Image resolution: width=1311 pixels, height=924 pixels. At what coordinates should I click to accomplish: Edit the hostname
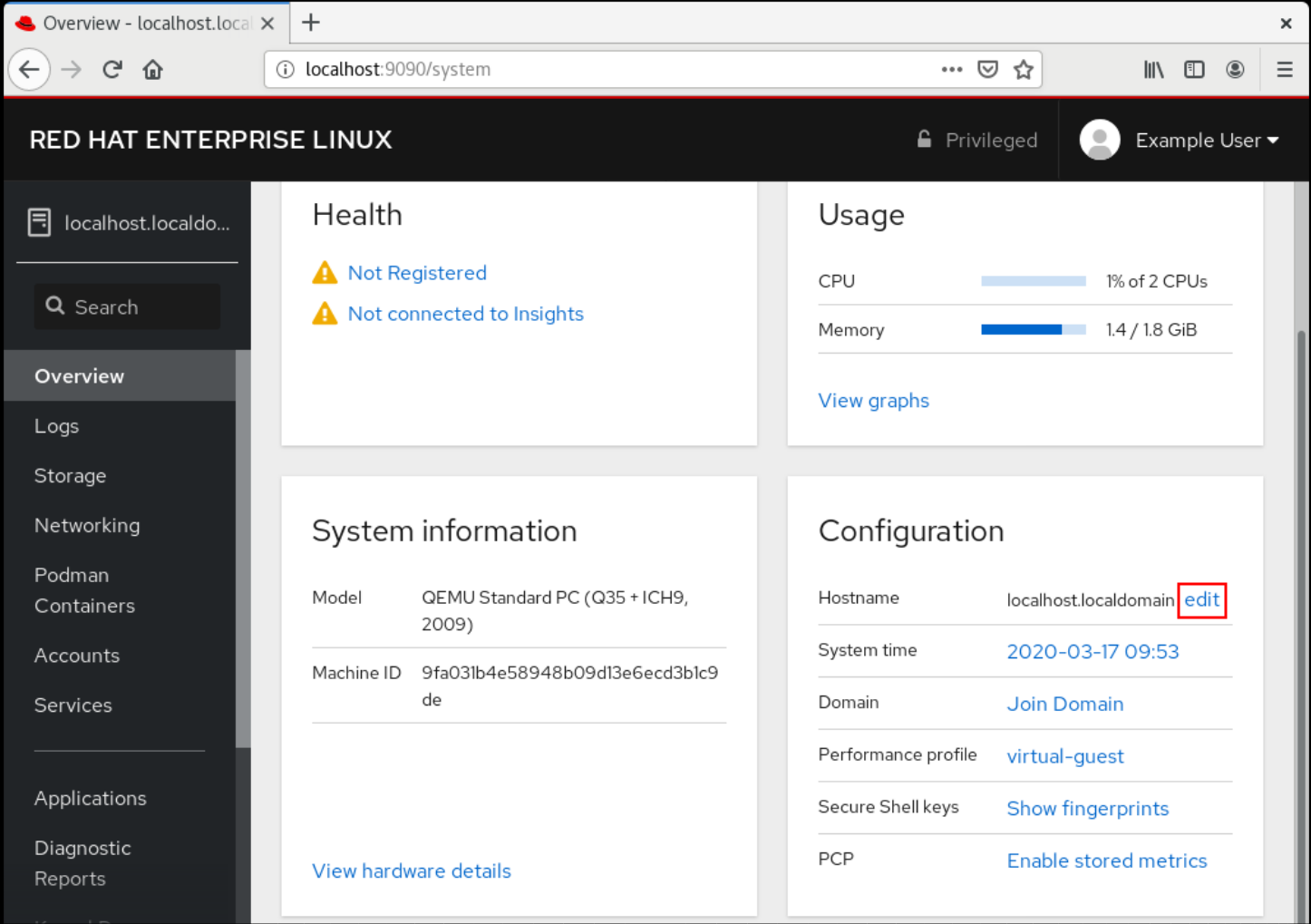tap(1201, 599)
